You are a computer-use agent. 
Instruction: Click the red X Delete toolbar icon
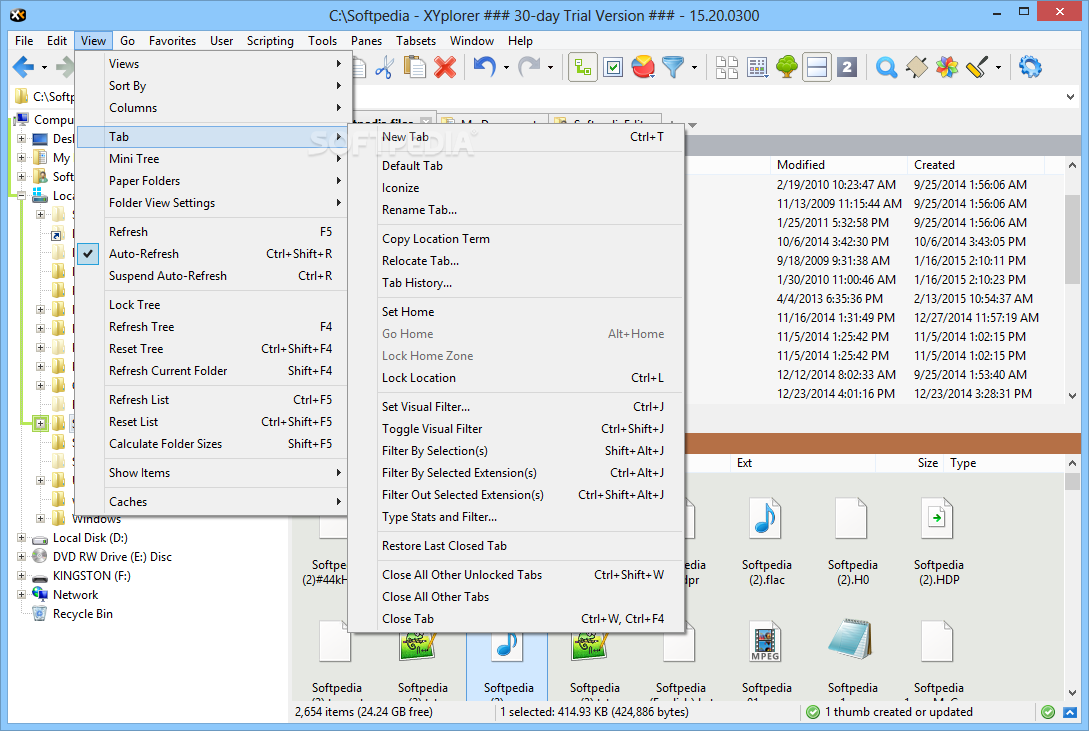444,67
